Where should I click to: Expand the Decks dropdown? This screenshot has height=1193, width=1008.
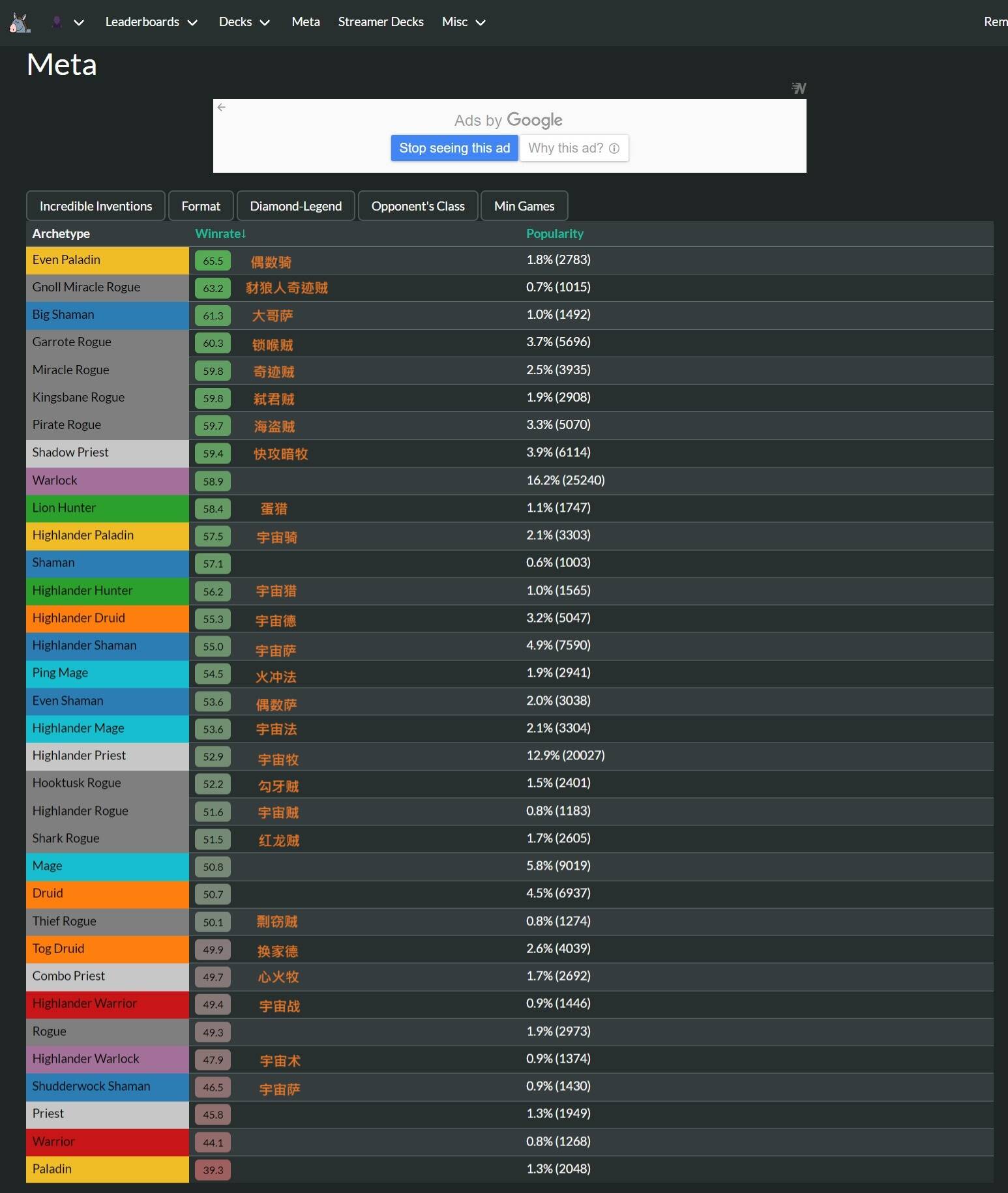tap(245, 22)
